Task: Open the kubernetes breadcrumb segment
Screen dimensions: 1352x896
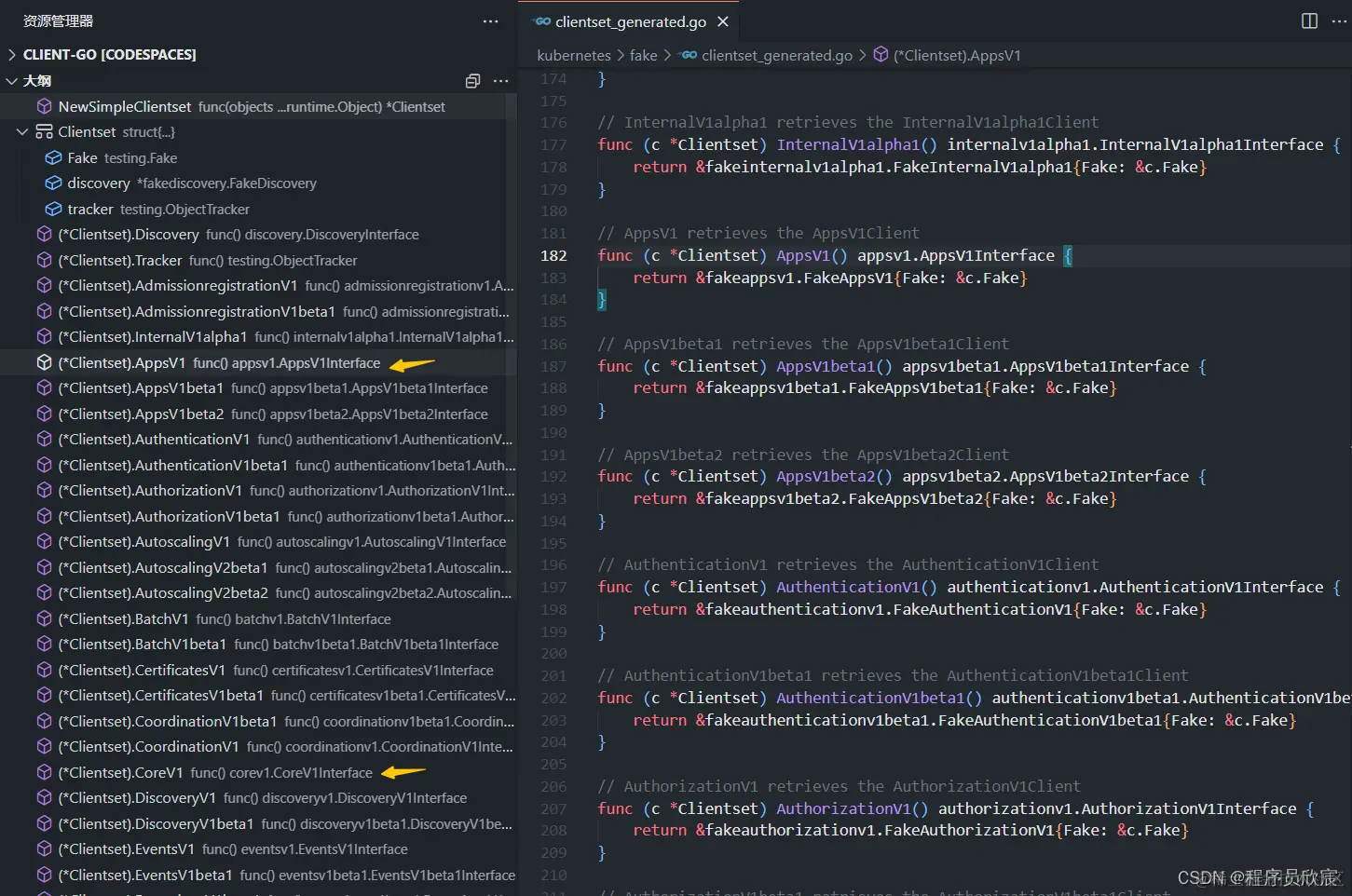Action: [574, 56]
